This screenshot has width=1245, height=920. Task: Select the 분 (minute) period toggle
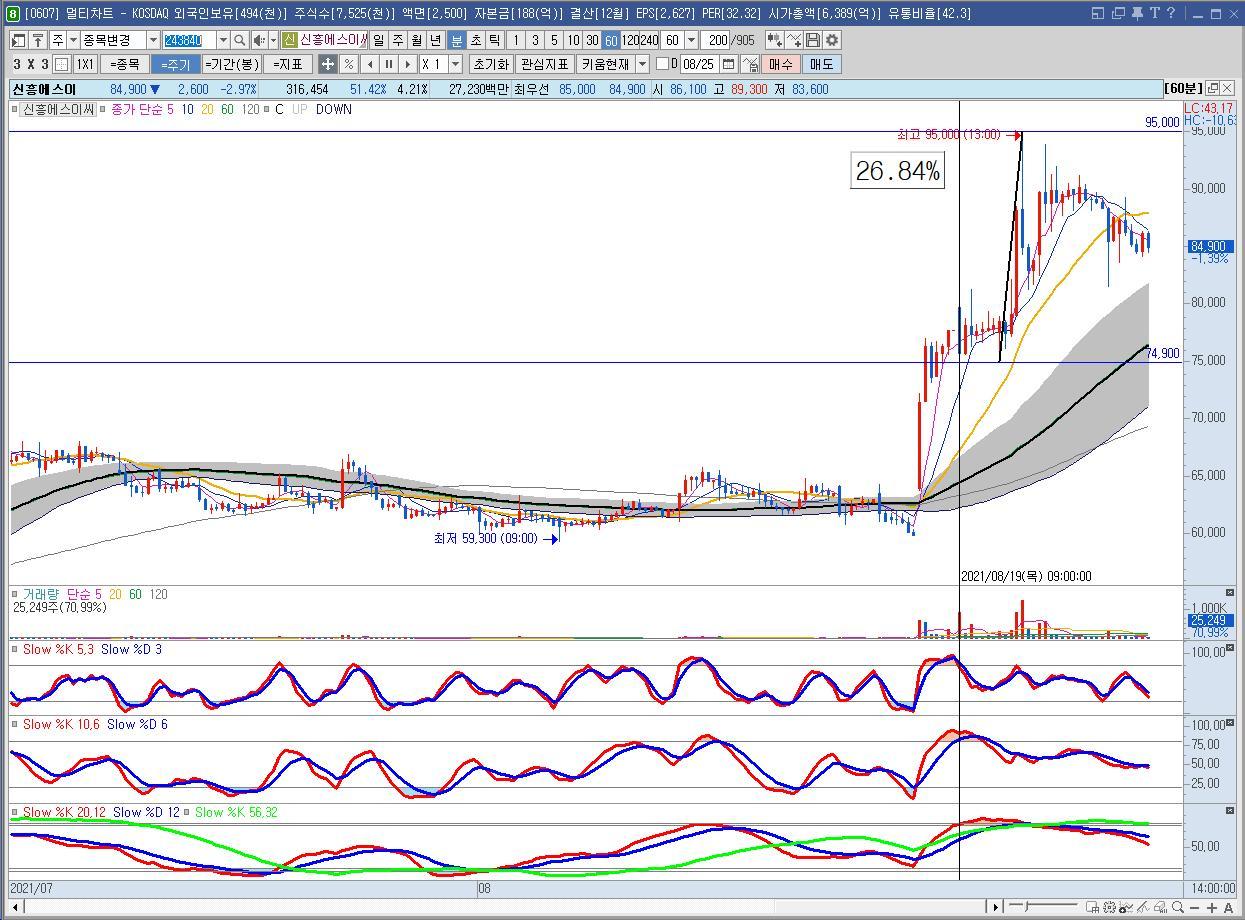(x=456, y=40)
